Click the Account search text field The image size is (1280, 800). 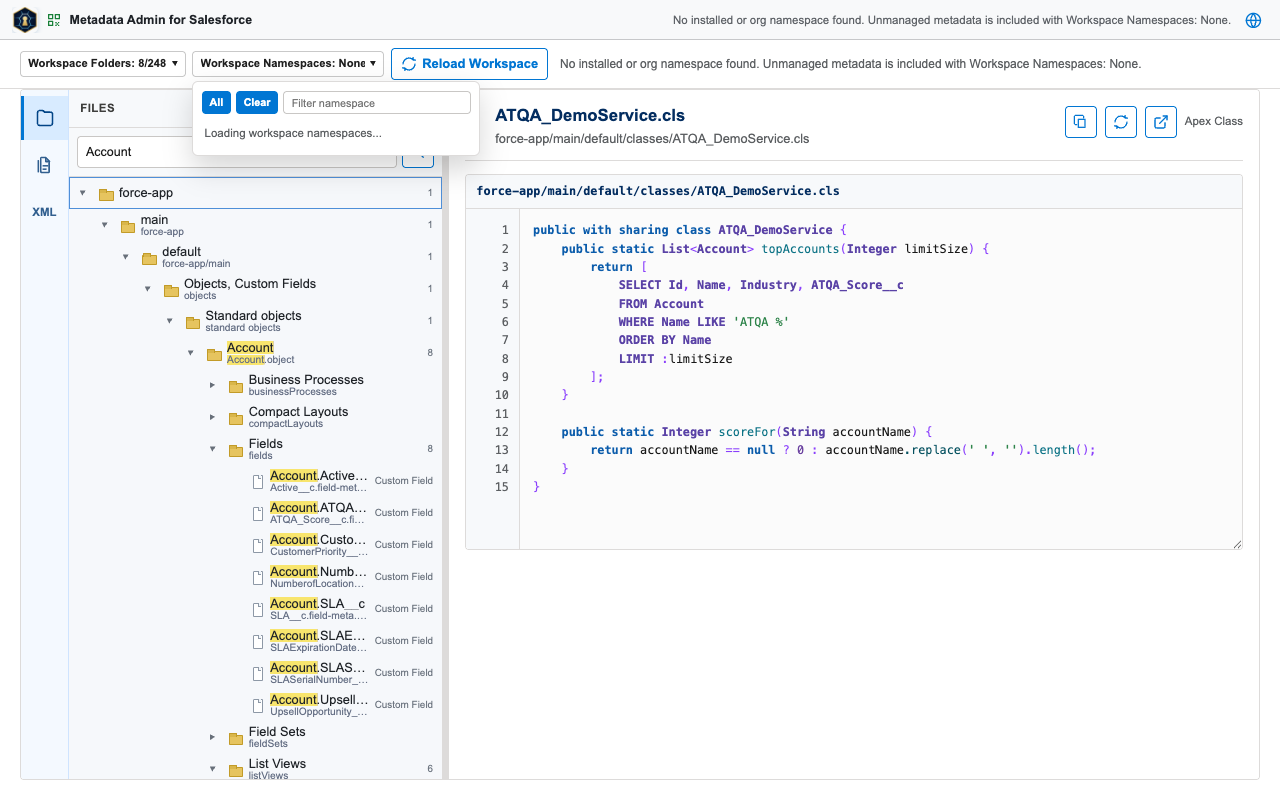[237, 152]
